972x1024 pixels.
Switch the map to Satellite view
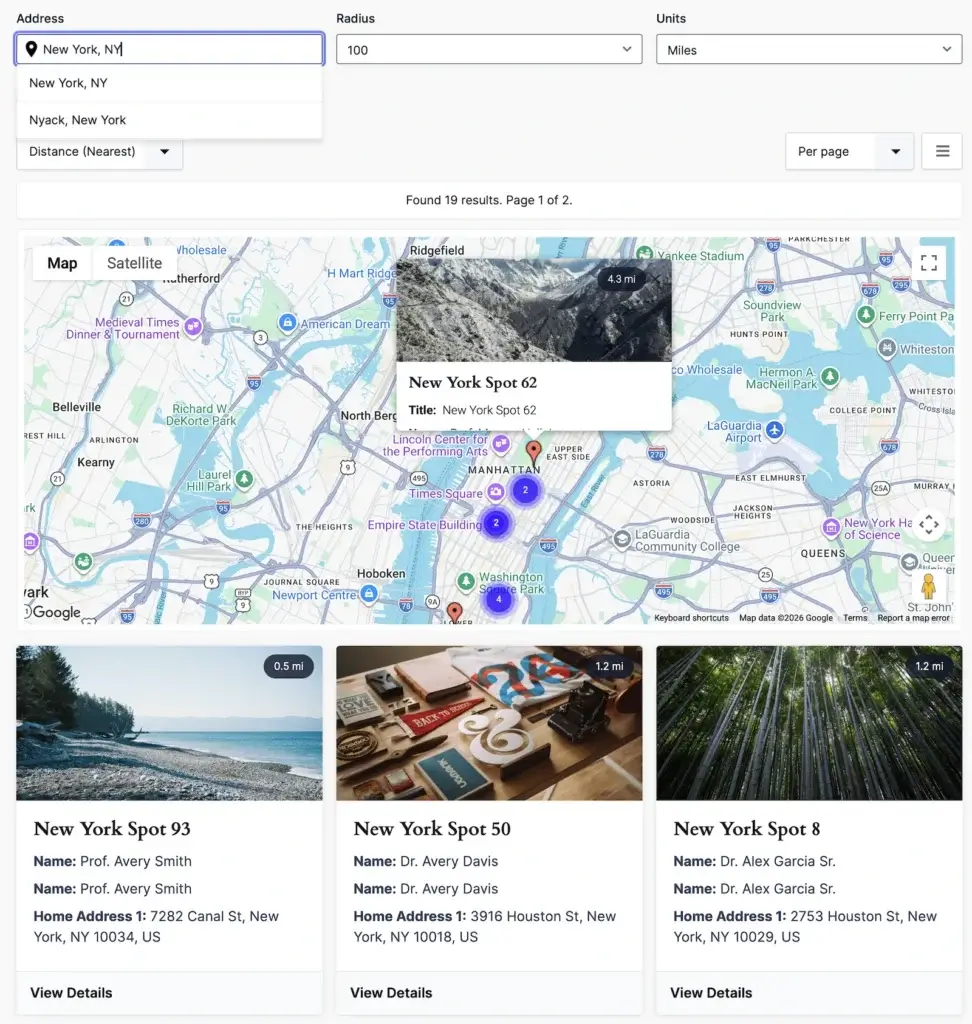[135, 263]
